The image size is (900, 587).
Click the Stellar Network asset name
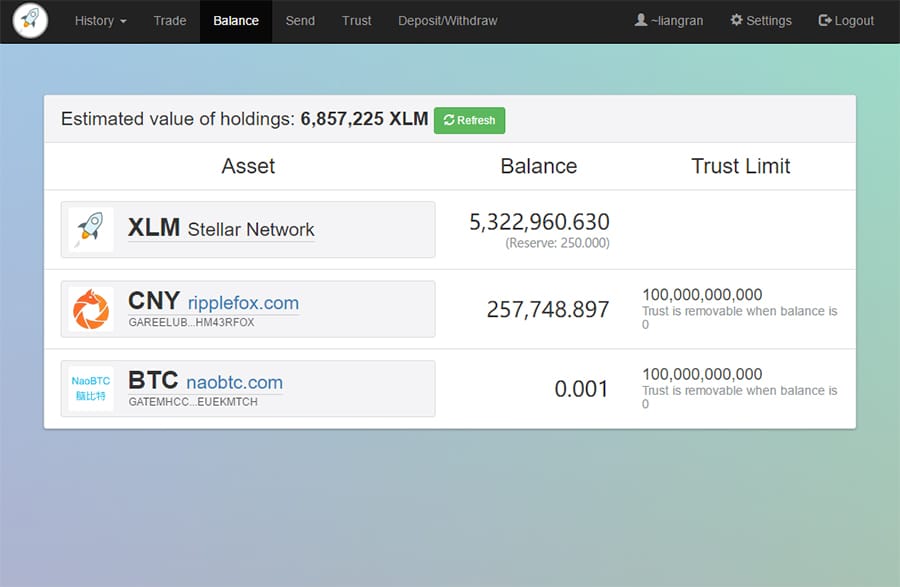(x=251, y=230)
